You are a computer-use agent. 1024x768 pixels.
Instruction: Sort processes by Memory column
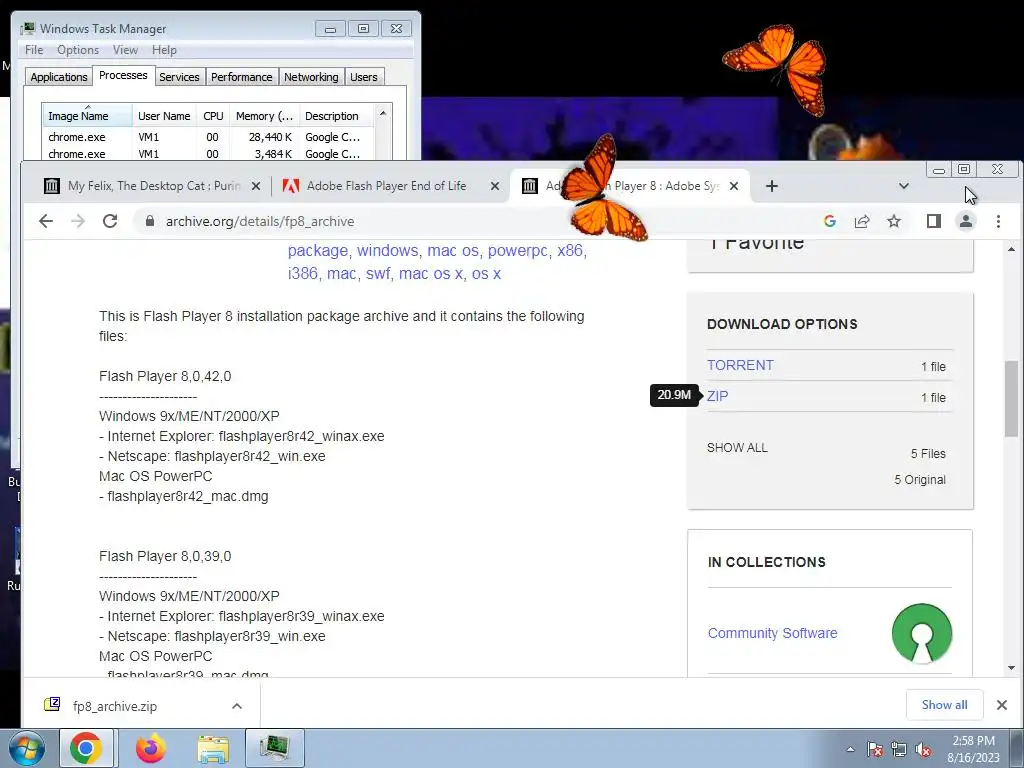coord(264,116)
